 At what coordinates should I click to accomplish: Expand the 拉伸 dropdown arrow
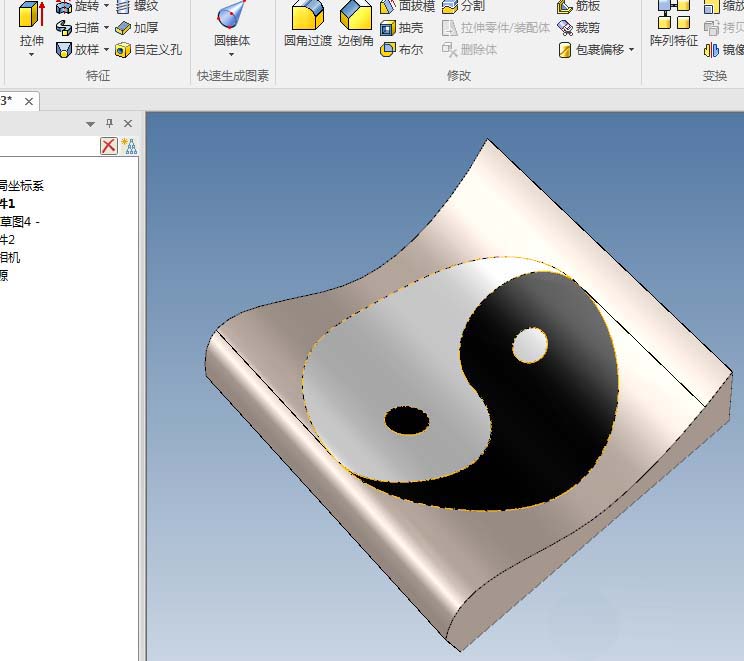[x=31, y=55]
